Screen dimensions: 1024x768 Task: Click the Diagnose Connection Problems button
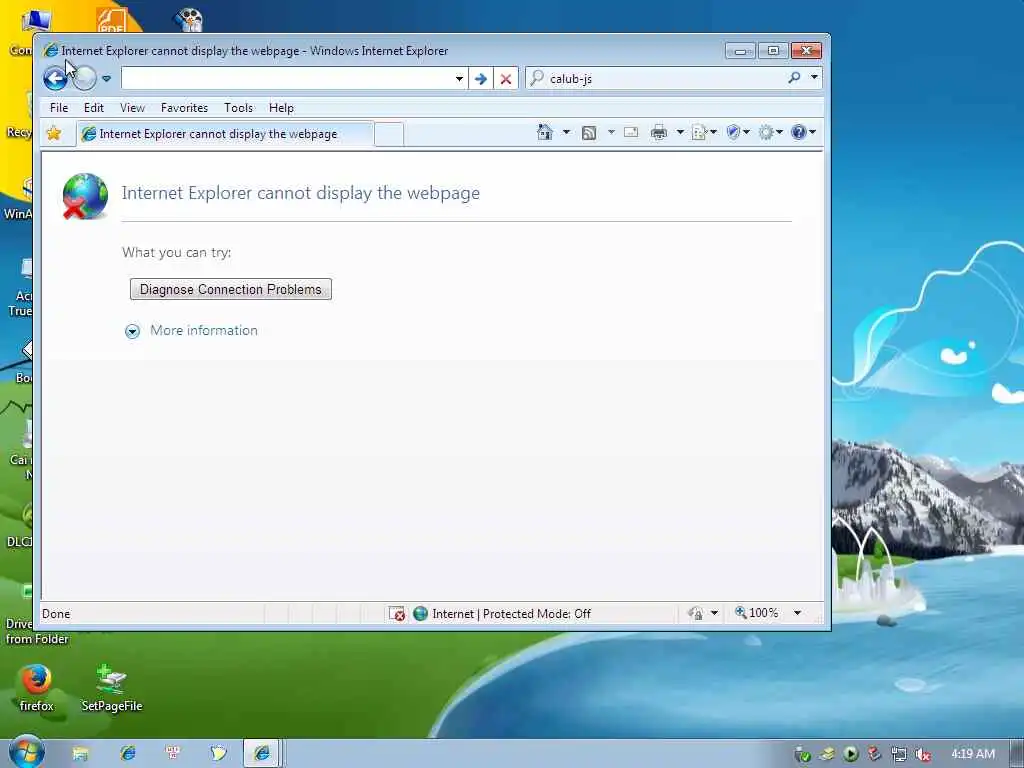(231, 289)
